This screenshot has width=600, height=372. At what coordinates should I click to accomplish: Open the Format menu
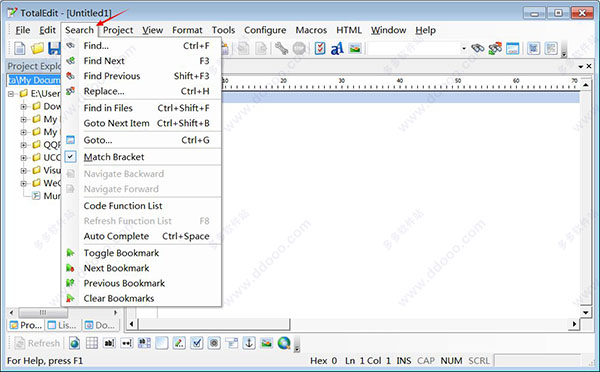pos(187,30)
